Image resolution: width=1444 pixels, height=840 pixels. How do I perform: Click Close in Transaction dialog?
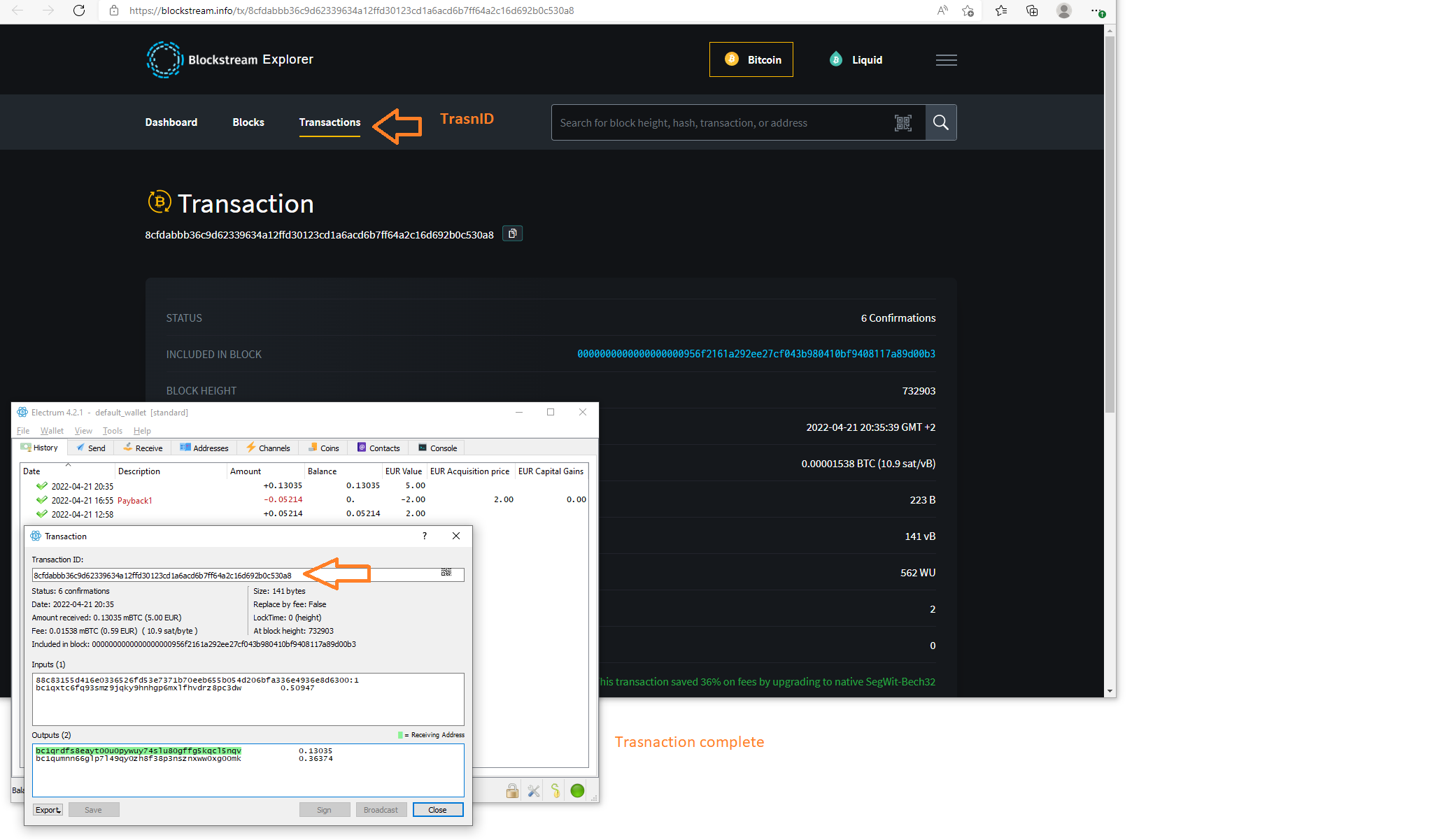[x=437, y=810]
